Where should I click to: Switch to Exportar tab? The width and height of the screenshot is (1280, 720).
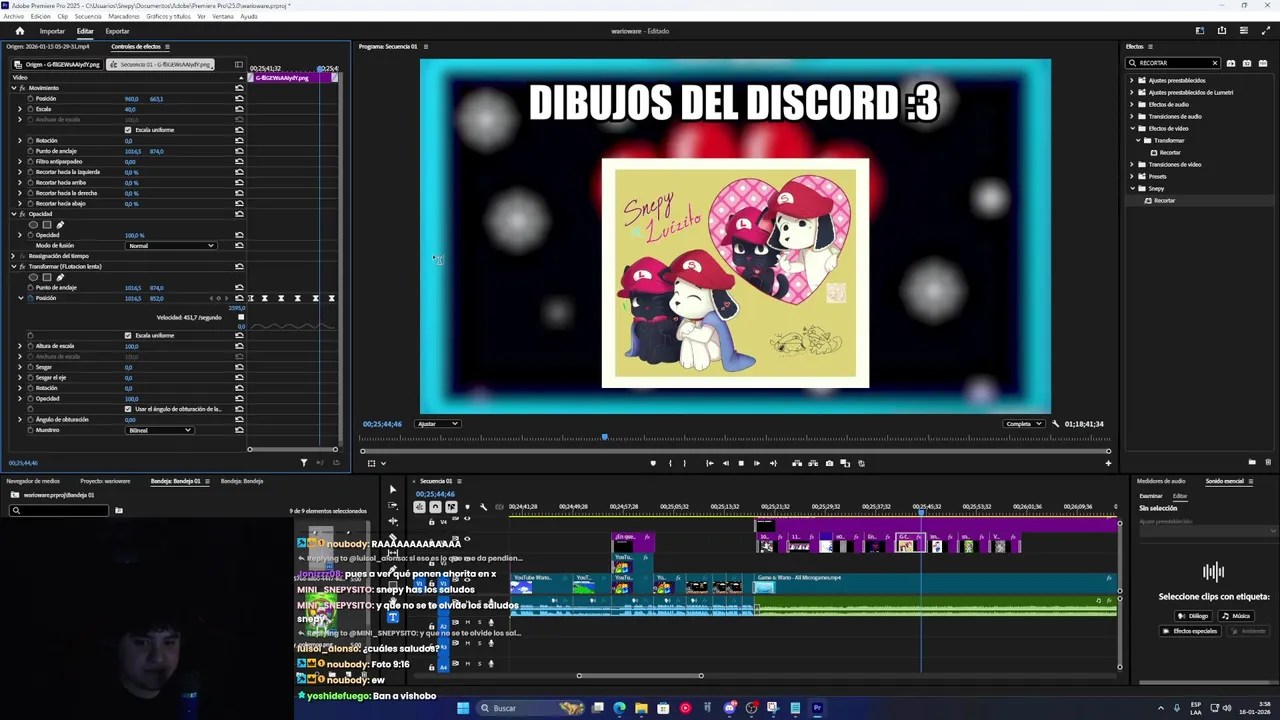click(x=117, y=31)
